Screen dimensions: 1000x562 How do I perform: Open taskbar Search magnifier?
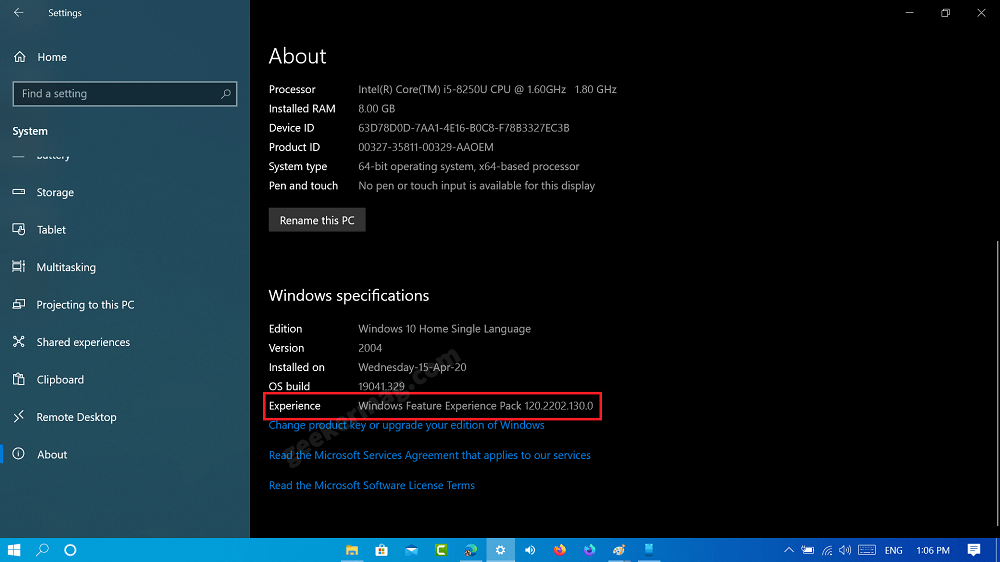click(42, 550)
